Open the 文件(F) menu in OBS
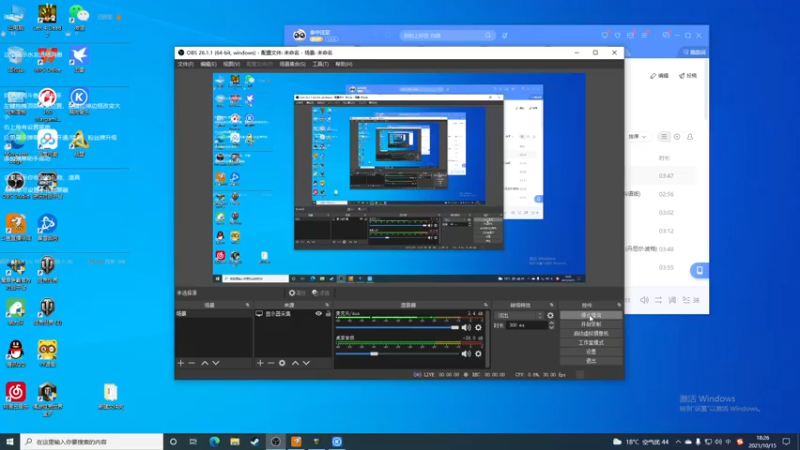 tap(185, 64)
